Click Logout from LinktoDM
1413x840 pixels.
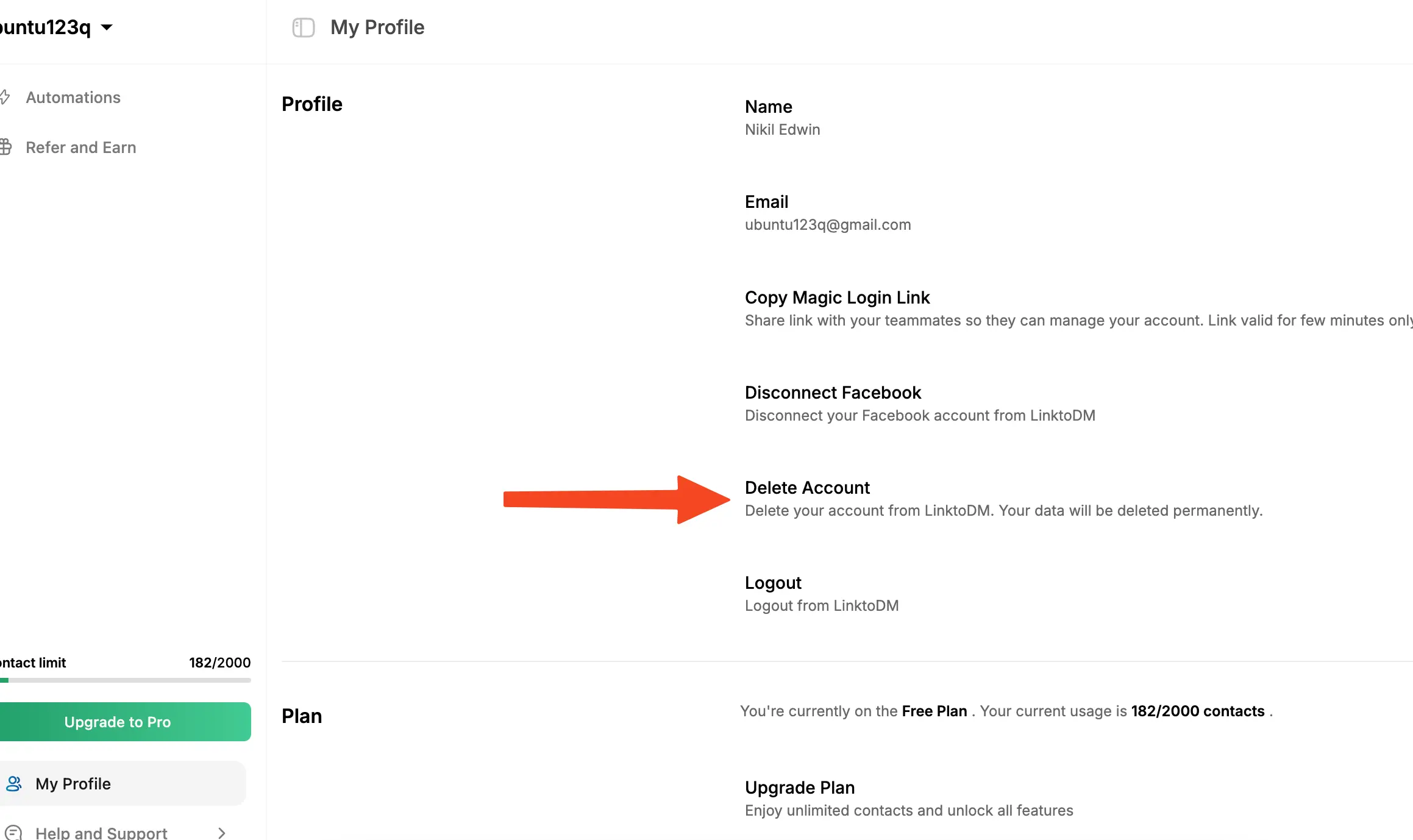pyautogui.click(x=772, y=582)
